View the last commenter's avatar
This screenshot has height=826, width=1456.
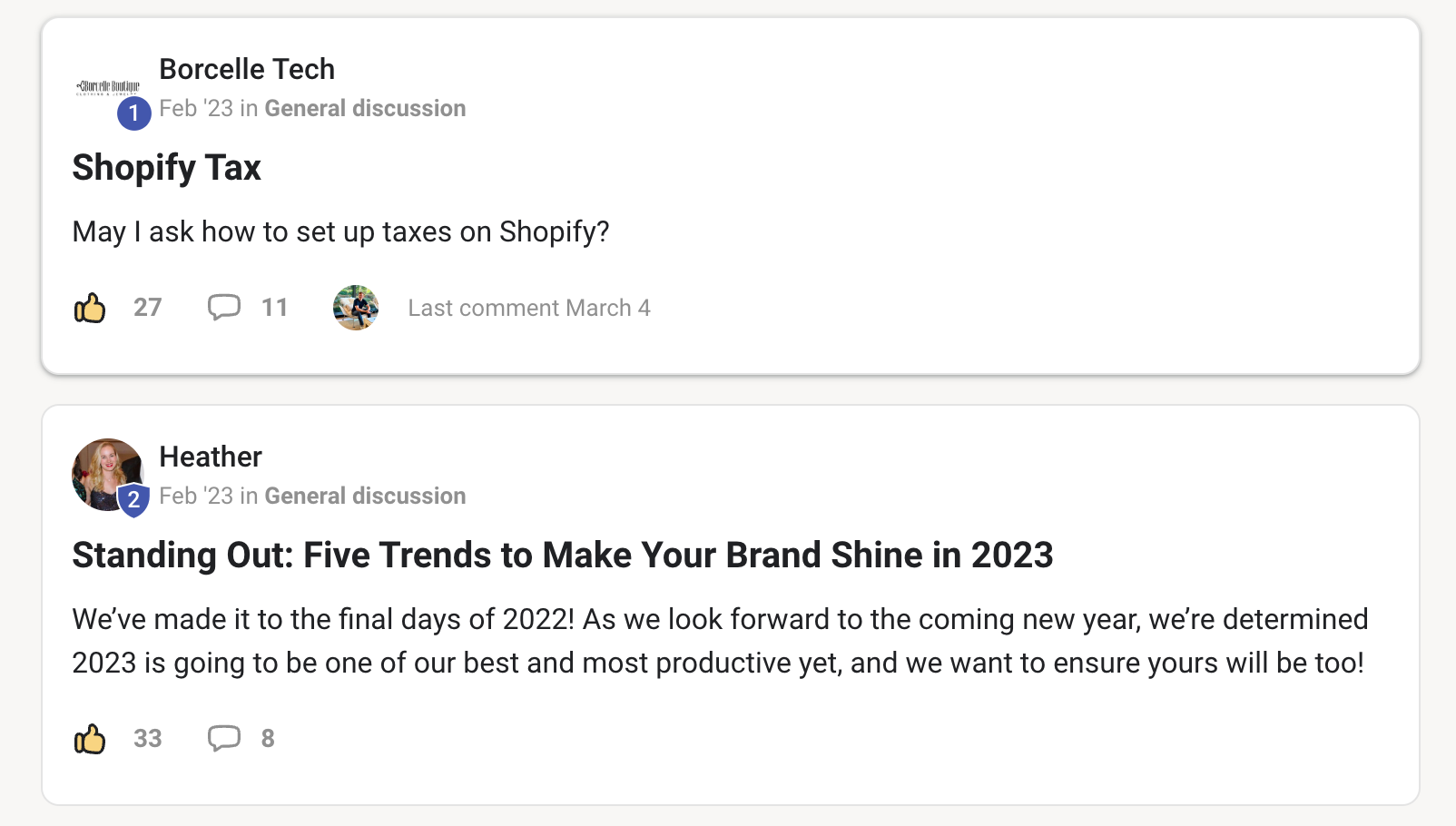[x=356, y=308]
